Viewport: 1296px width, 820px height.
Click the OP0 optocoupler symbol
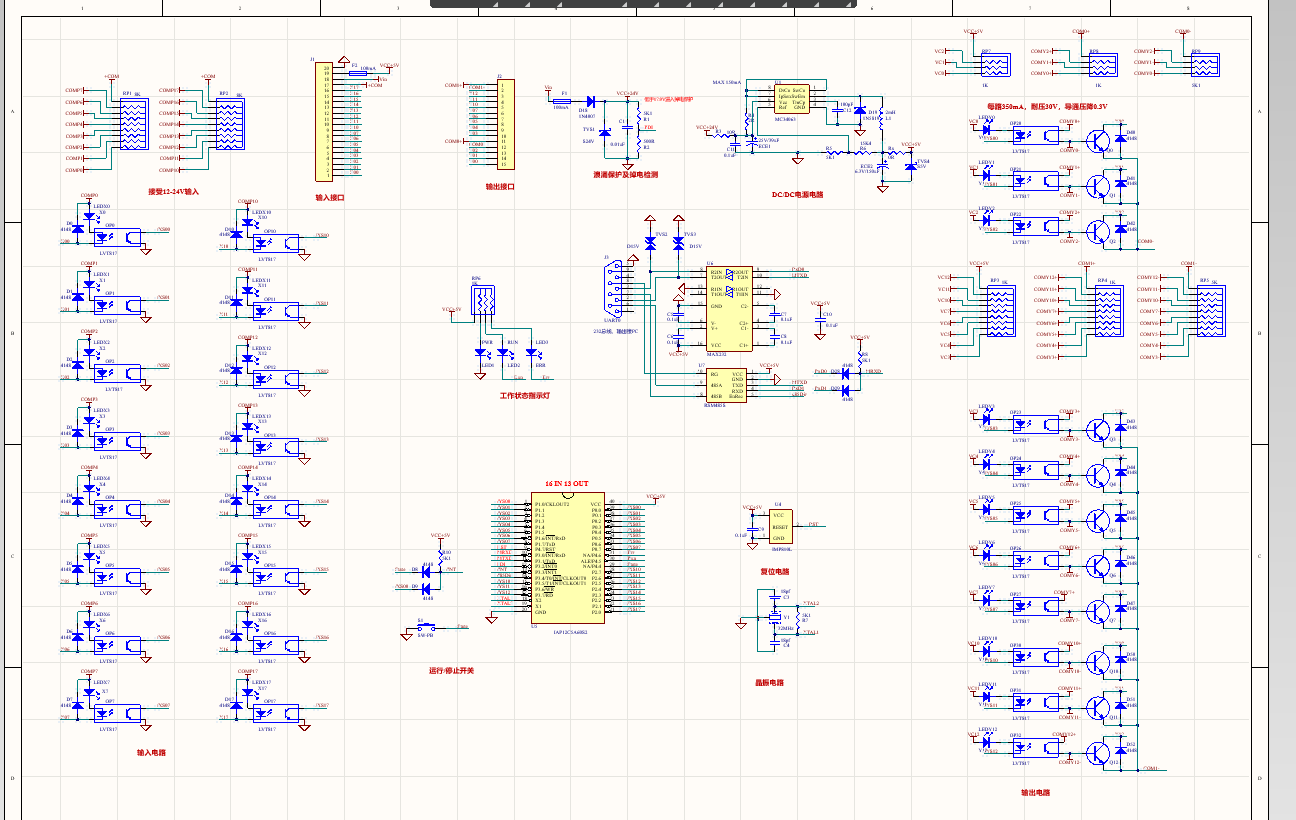[x=107, y=237]
